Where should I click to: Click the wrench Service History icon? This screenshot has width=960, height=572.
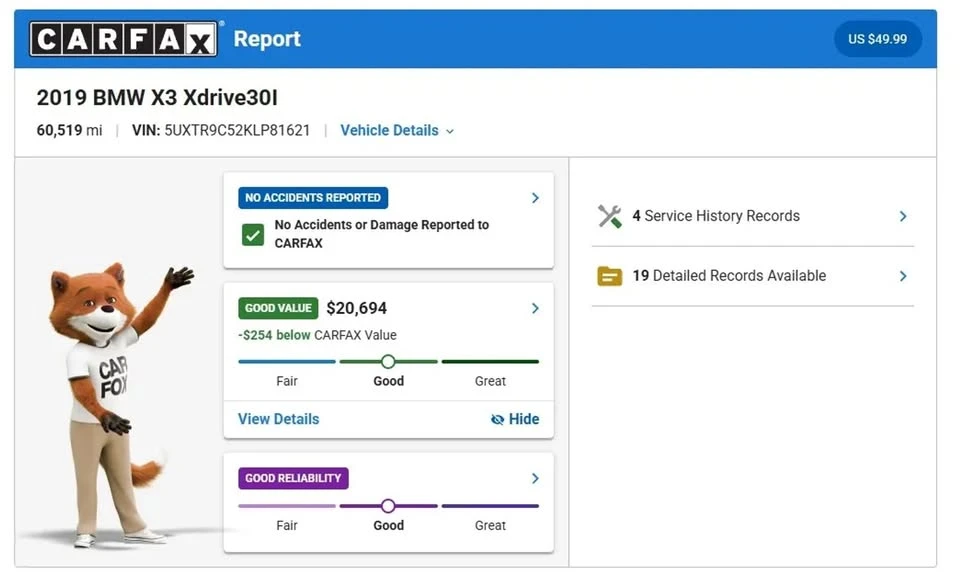click(609, 216)
